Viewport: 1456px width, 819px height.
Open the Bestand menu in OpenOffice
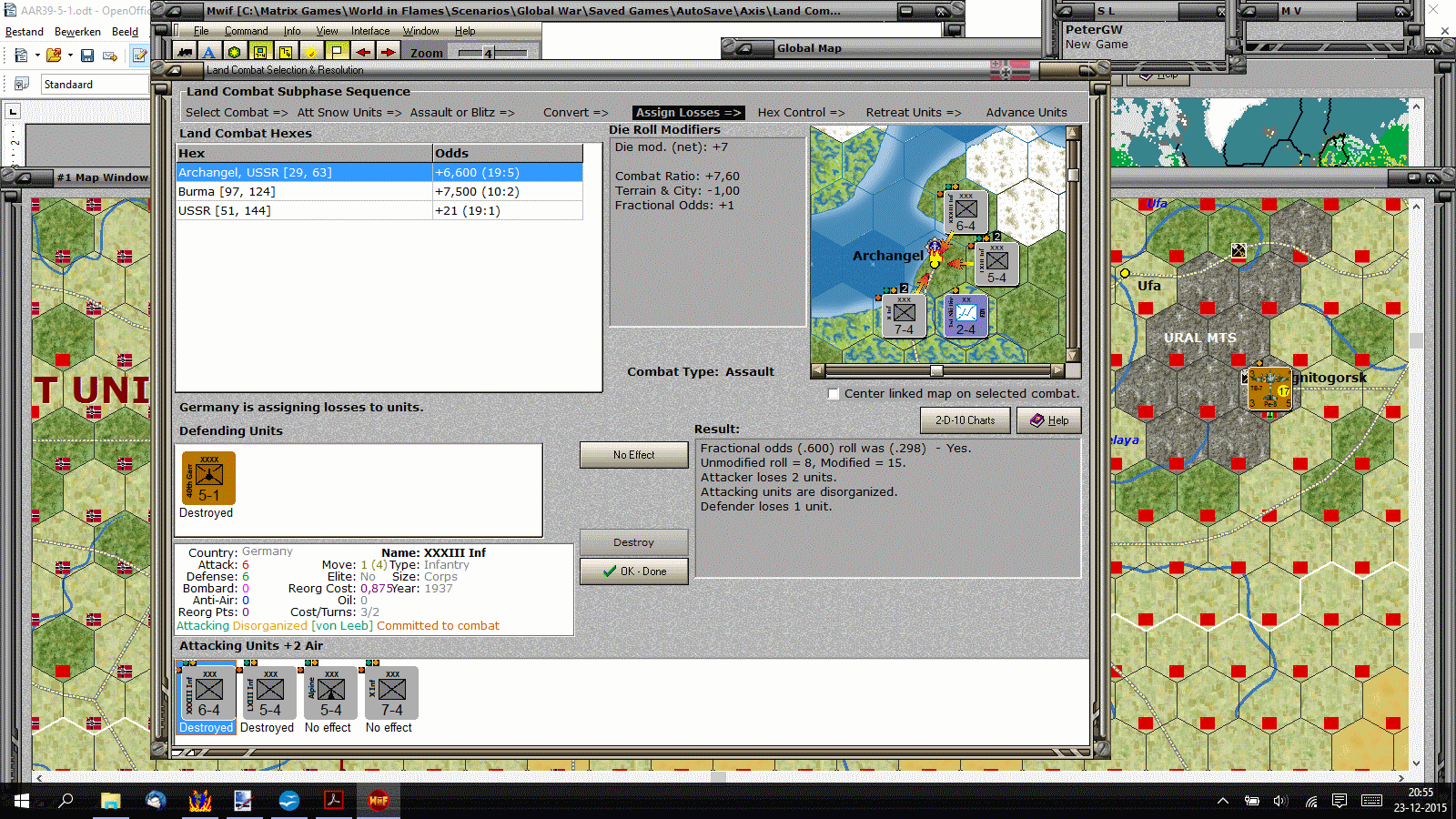pyautogui.click(x=25, y=31)
